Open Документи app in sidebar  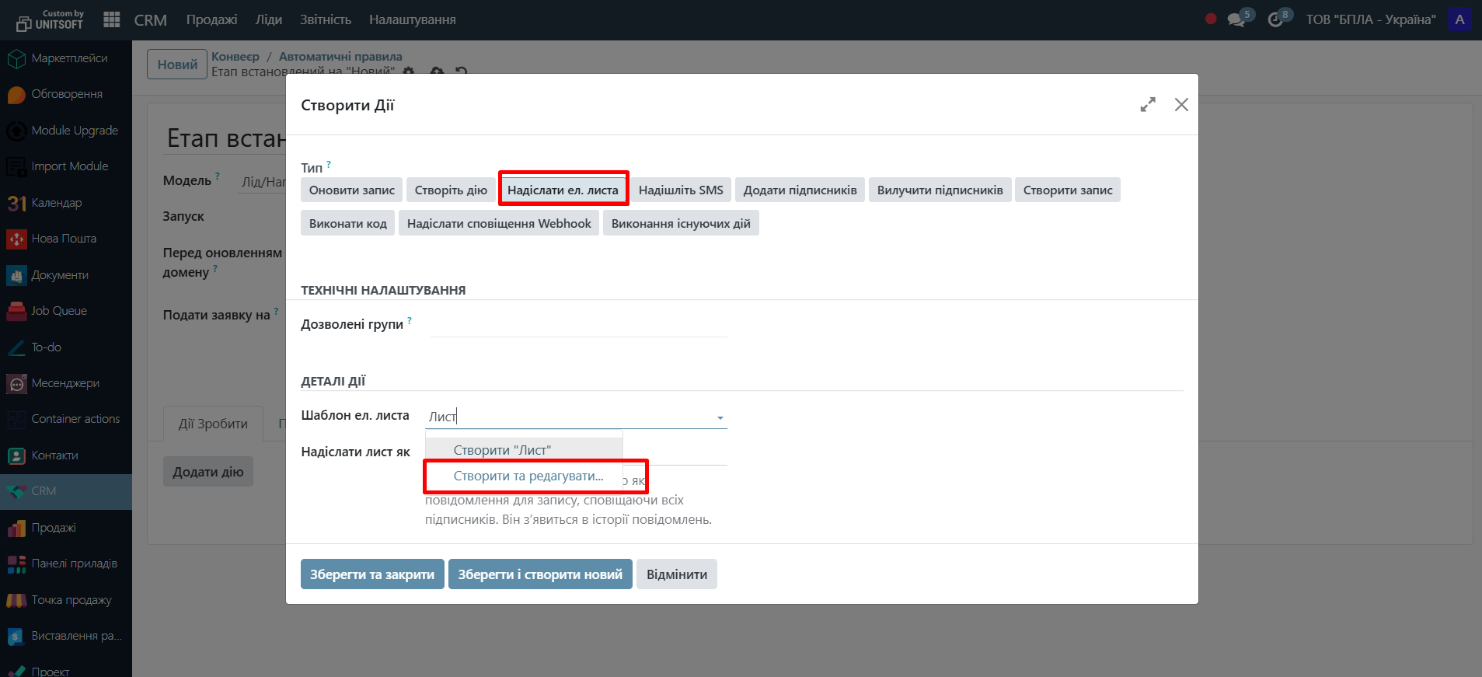(x=60, y=275)
